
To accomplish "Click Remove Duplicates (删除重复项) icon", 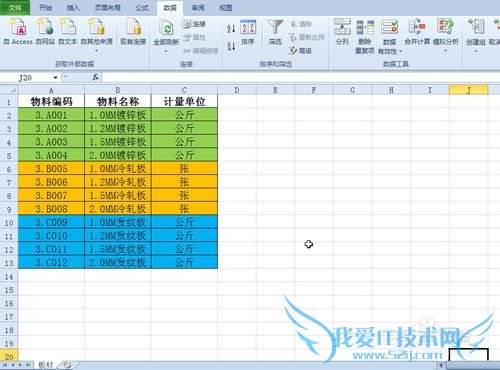I will click(365, 36).
